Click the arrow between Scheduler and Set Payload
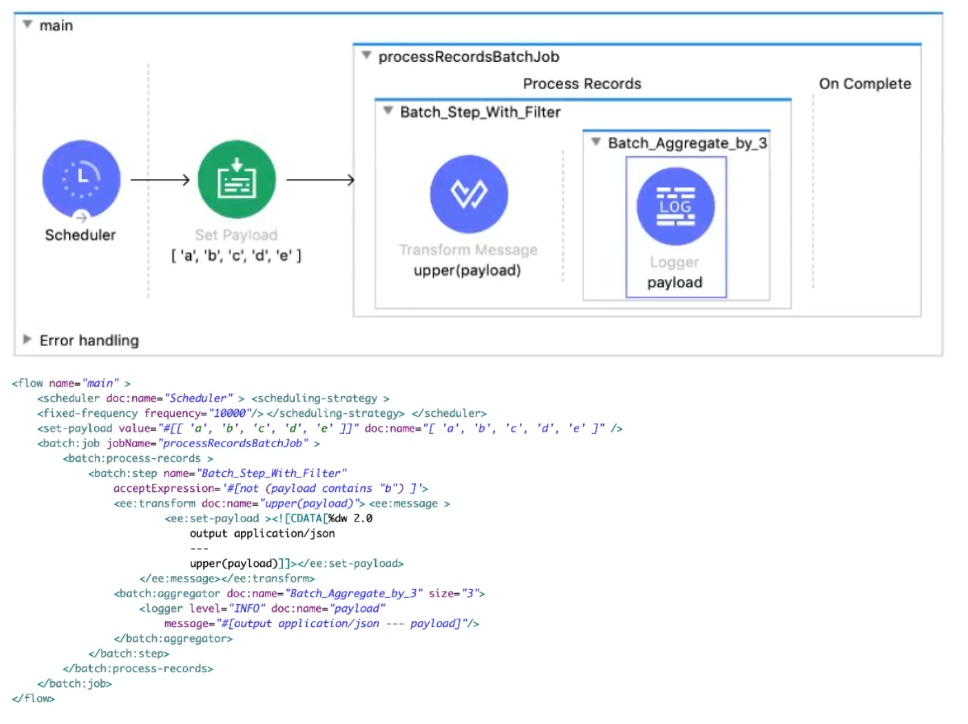Viewport: 968px width, 724px height. (160, 180)
